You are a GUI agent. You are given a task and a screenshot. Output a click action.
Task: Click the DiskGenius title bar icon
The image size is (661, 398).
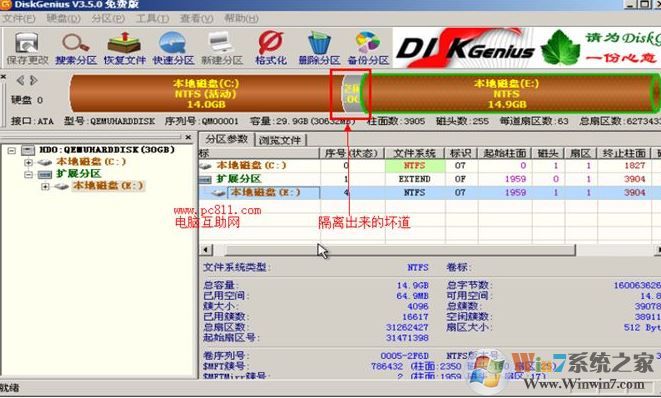coord(5,5)
